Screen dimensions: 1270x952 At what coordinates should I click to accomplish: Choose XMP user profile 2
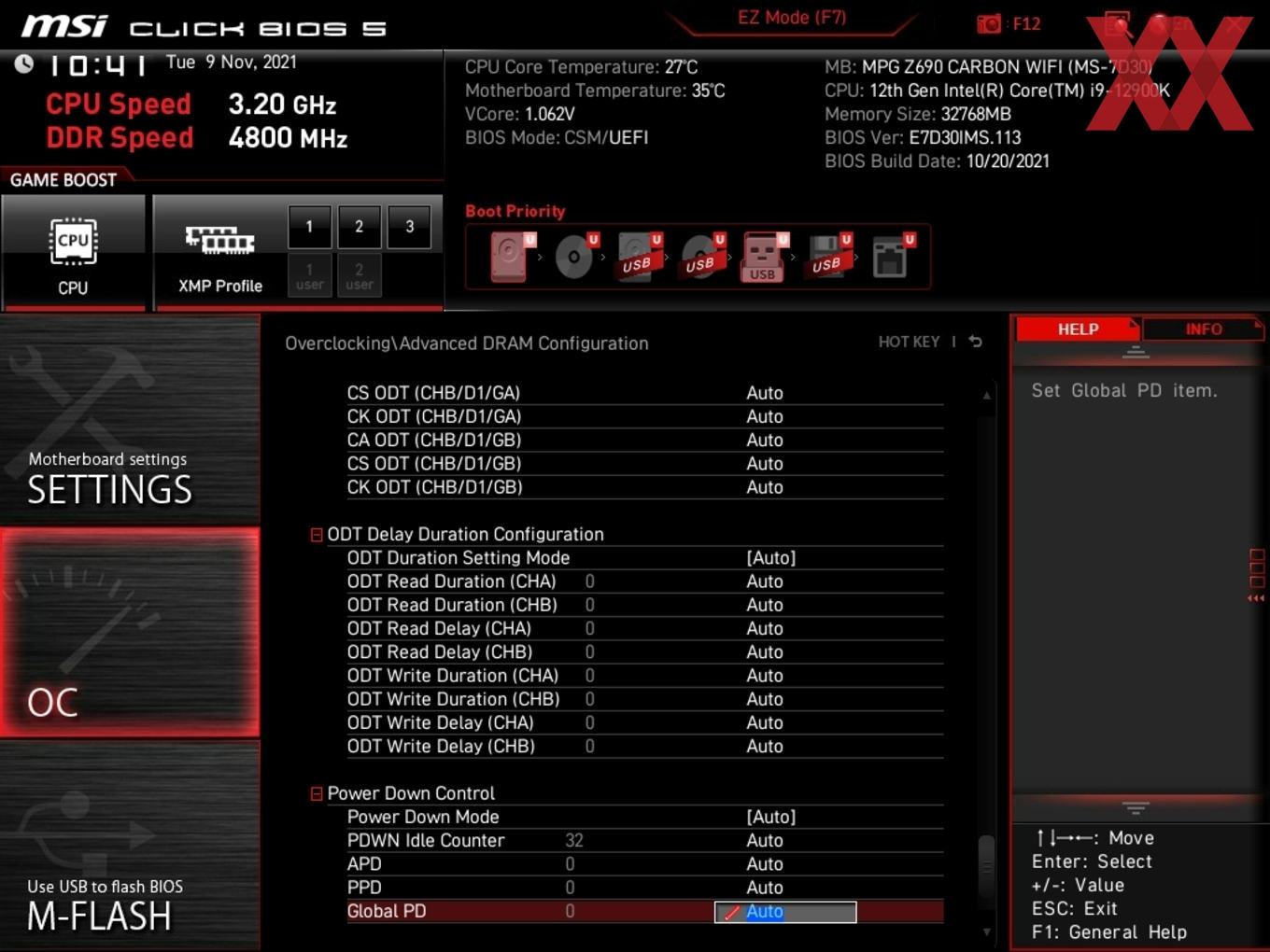pos(359,276)
